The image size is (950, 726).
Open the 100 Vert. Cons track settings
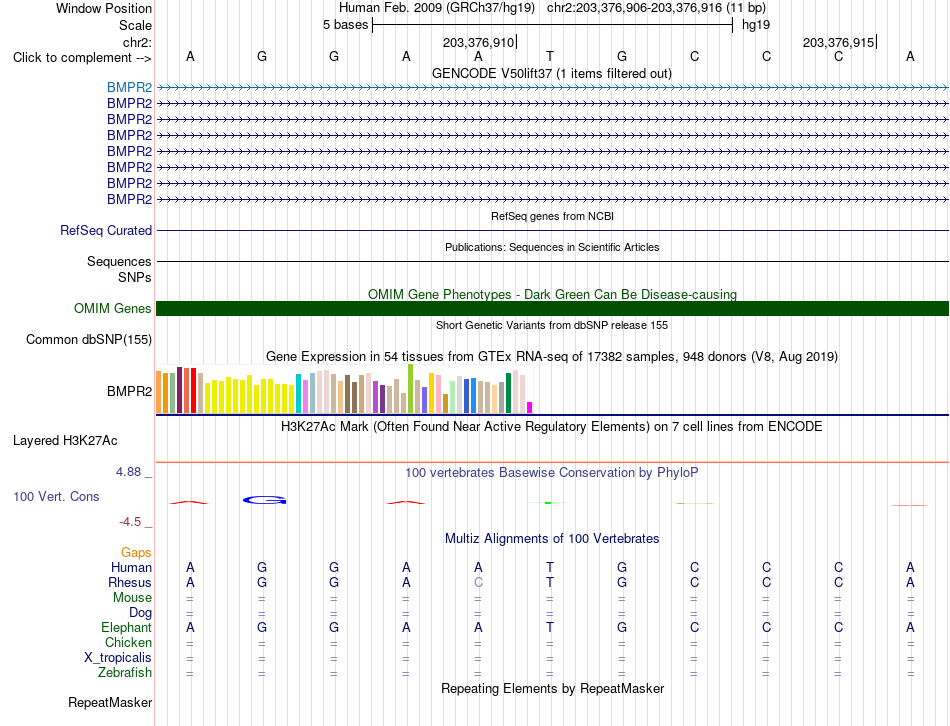click(56, 496)
